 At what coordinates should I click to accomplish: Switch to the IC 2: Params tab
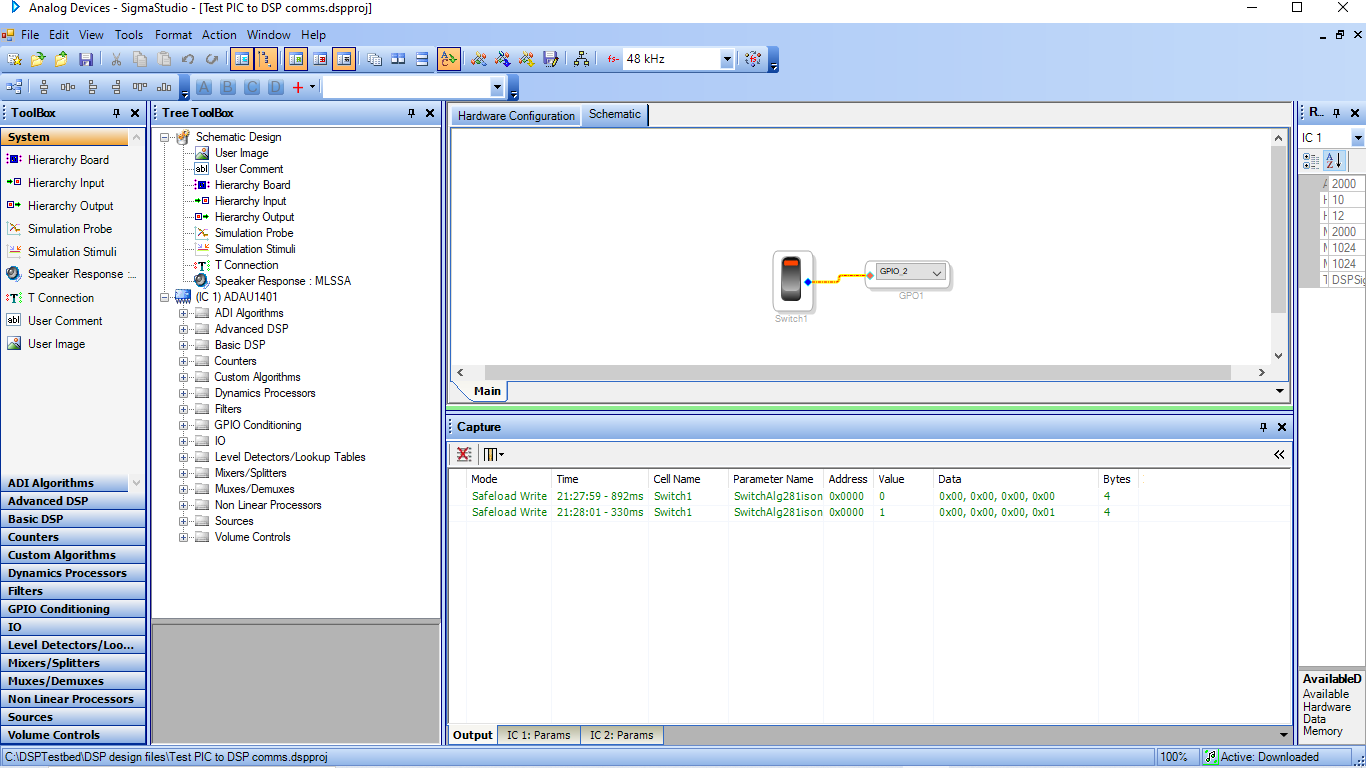621,735
